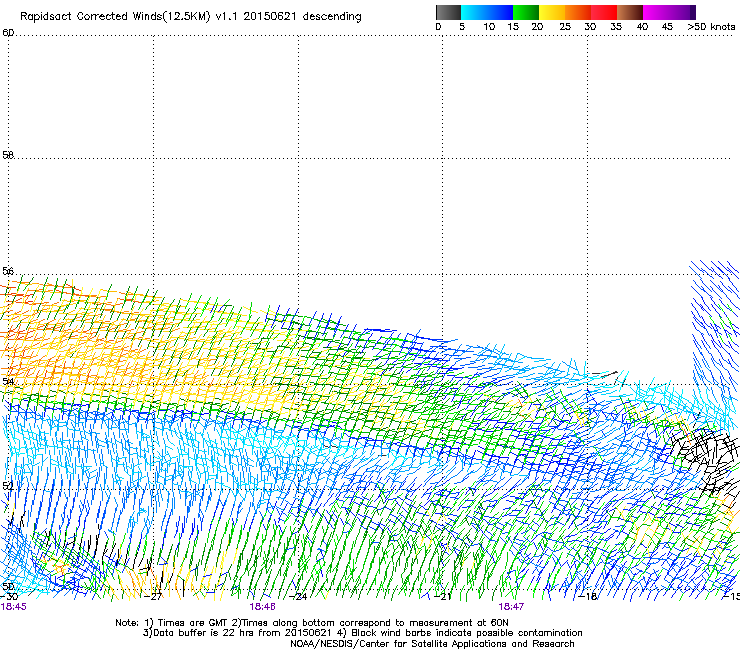
Task: Click the latitude label '60'
Action: click(x=8, y=33)
